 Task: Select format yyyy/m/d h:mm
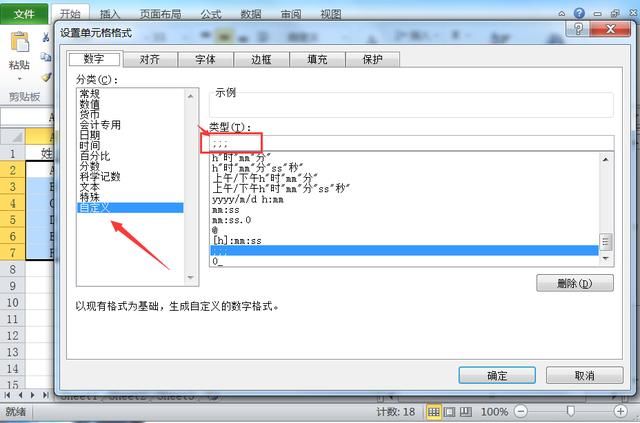[x=404, y=199]
